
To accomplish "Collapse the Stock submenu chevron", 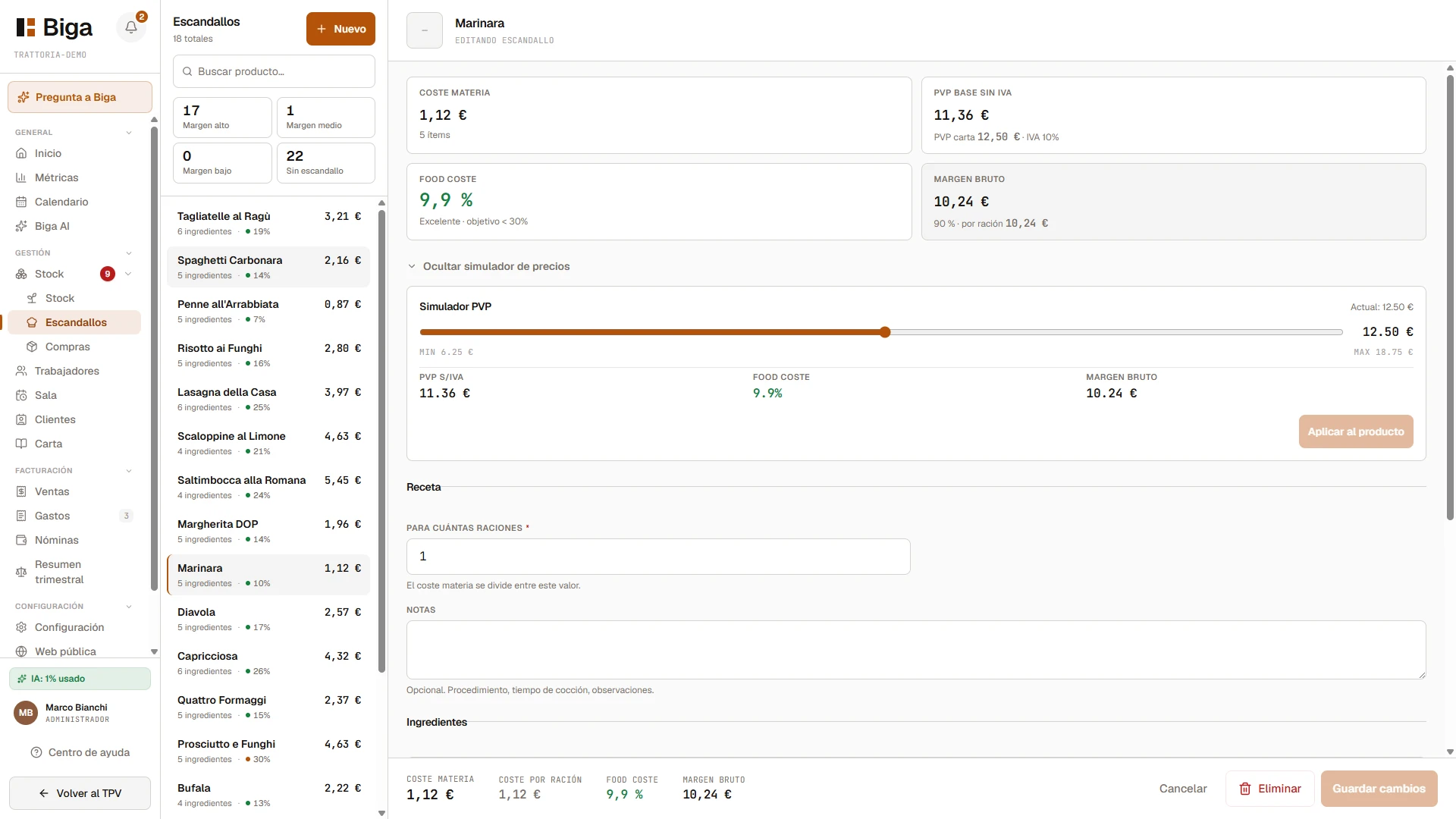I will point(128,274).
